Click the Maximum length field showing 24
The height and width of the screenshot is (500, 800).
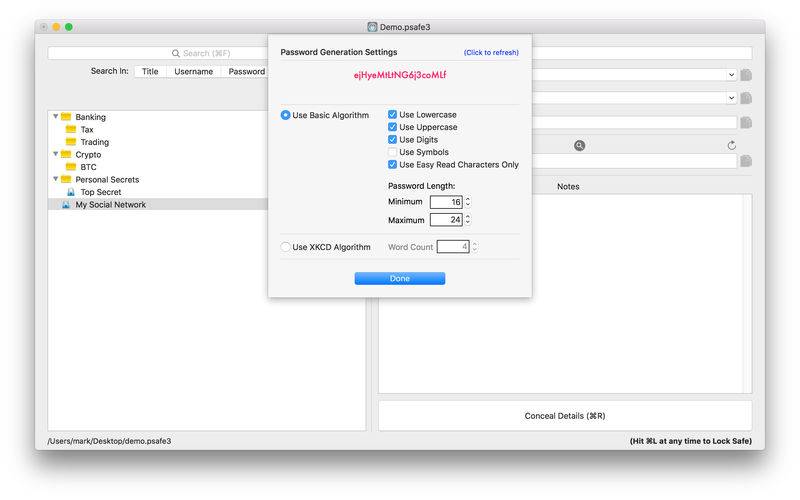pyautogui.click(x=446, y=220)
